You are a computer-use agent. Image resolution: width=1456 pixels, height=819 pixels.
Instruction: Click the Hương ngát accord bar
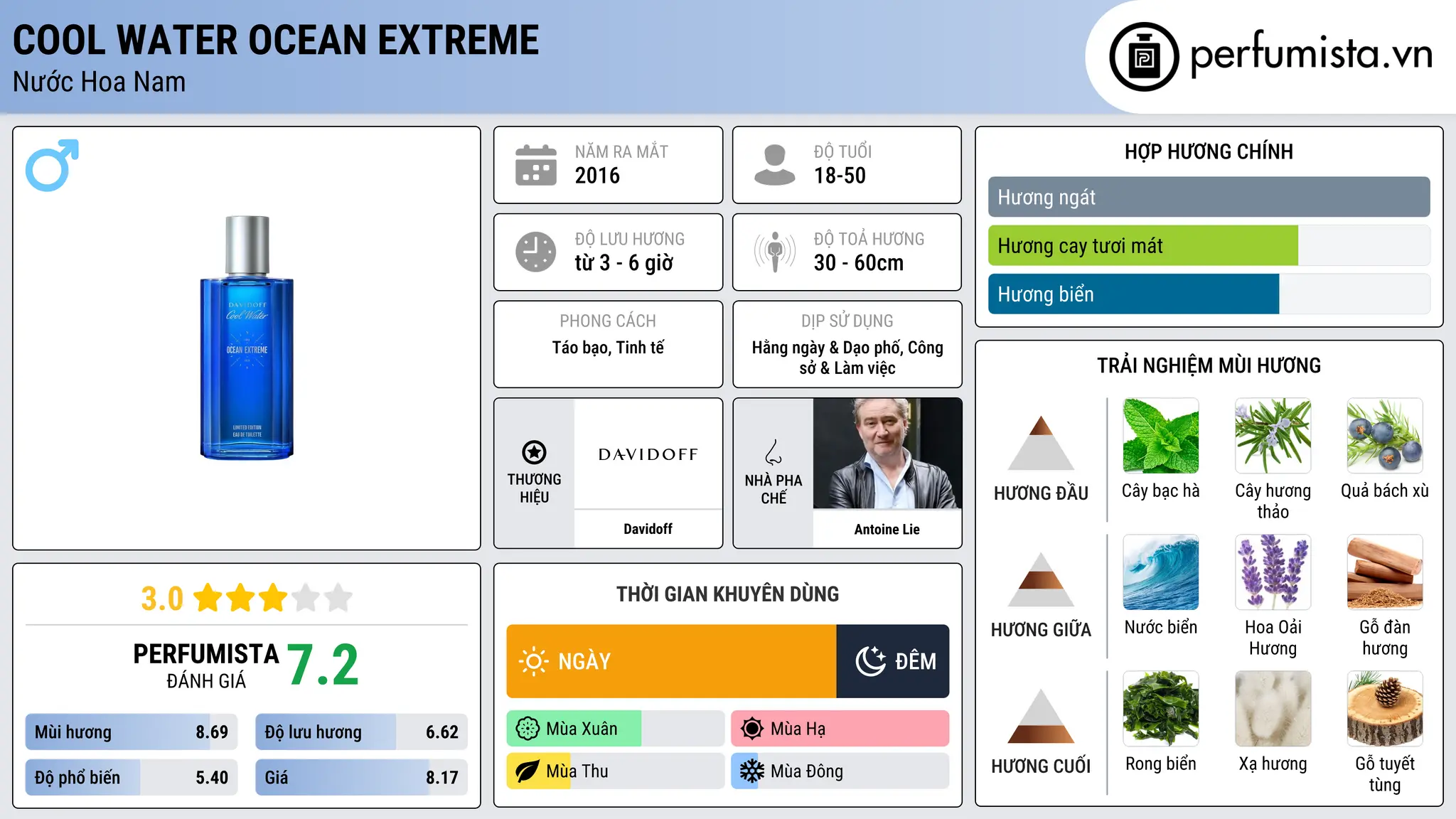[1209, 197]
